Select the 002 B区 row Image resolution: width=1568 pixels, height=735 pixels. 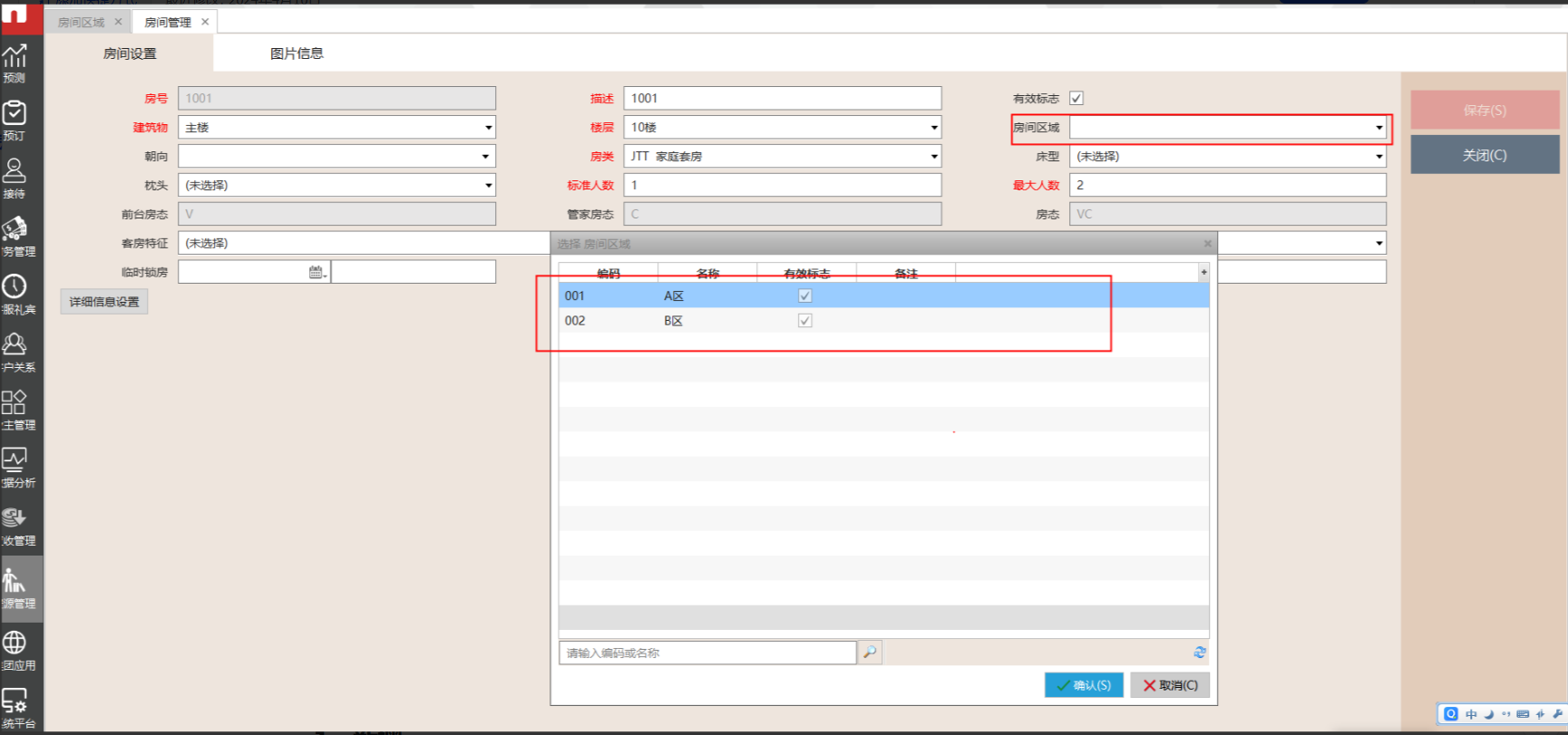click(x=671, y=321)
